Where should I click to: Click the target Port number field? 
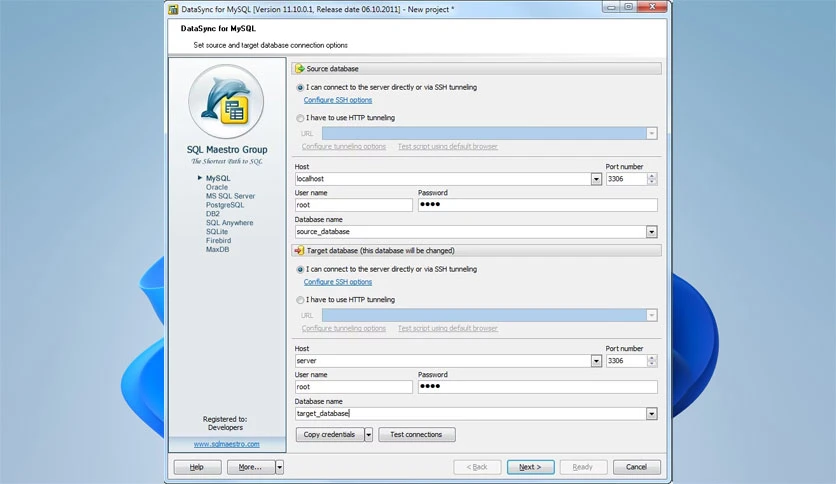(626, 361)
